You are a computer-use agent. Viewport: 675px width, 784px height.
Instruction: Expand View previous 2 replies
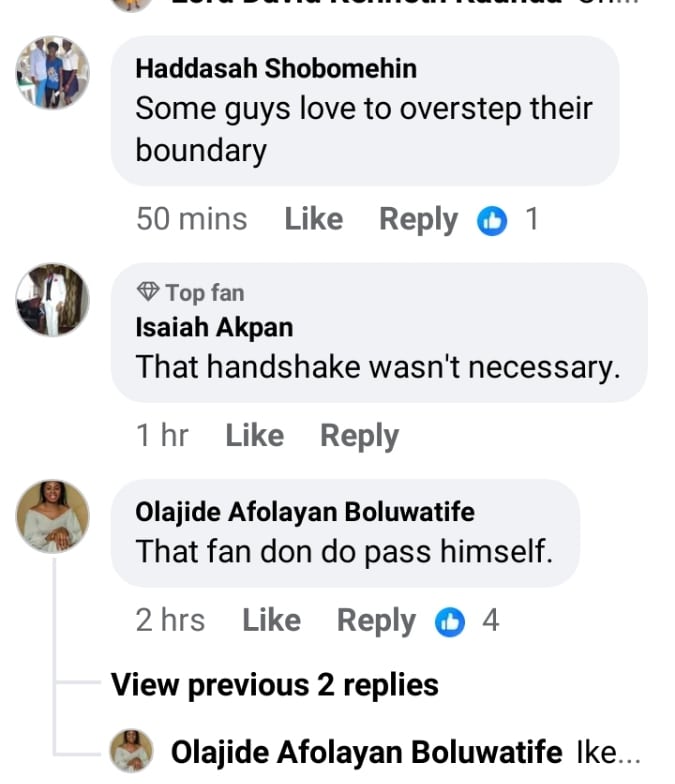[x=274, y=685]
